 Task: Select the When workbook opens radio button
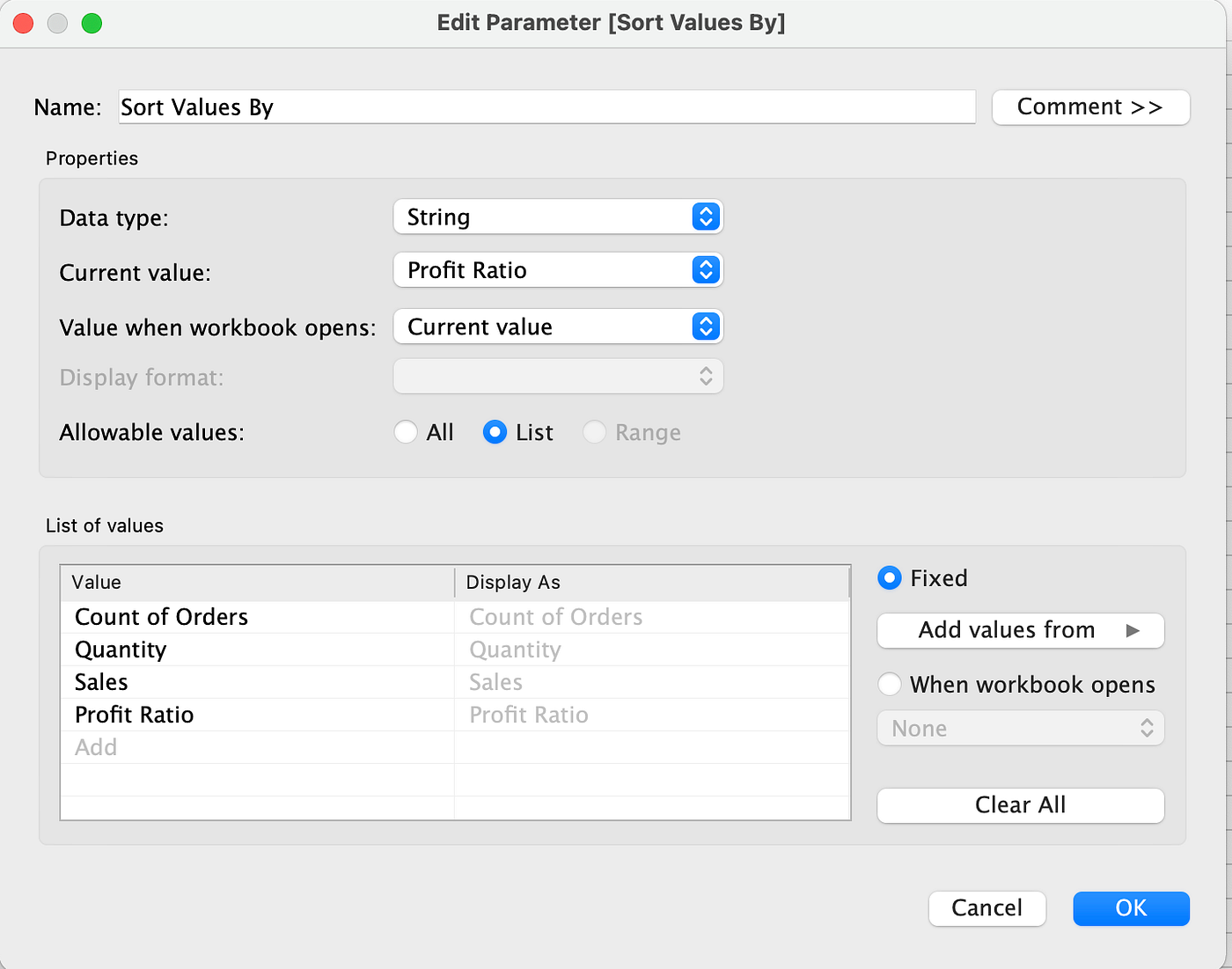[x=889, y=684]
